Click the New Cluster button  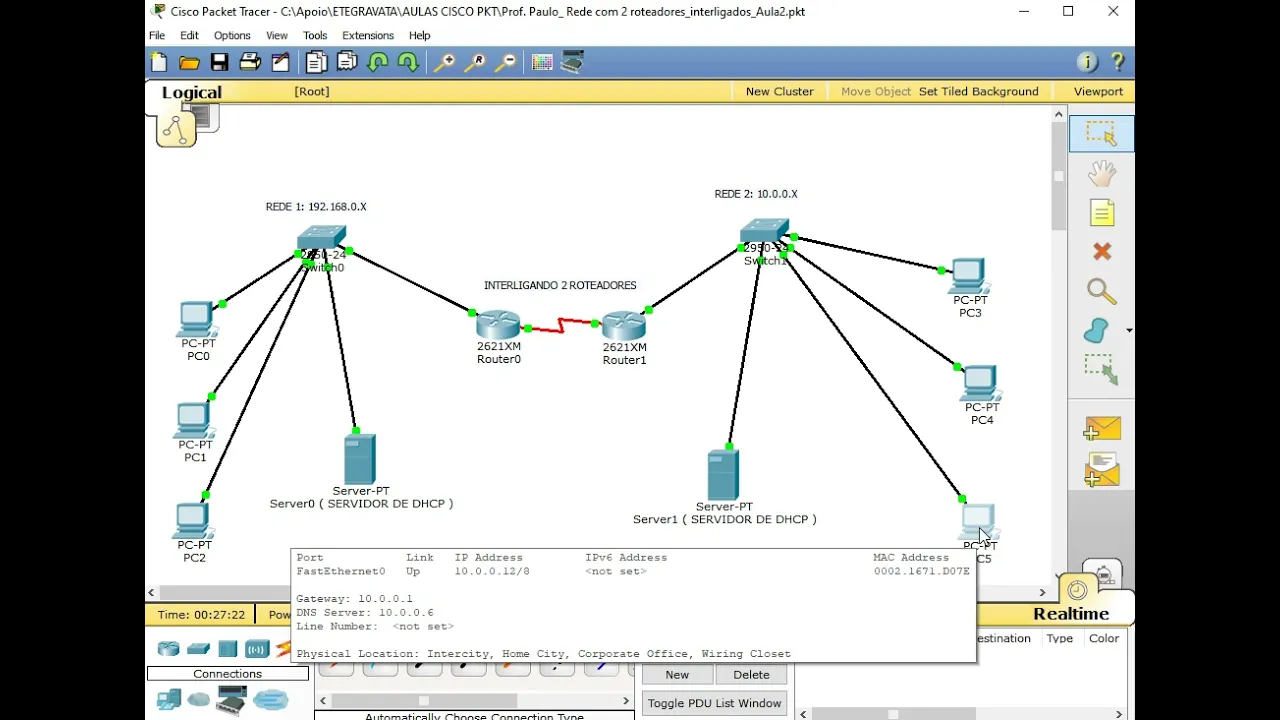coord(779,91)
